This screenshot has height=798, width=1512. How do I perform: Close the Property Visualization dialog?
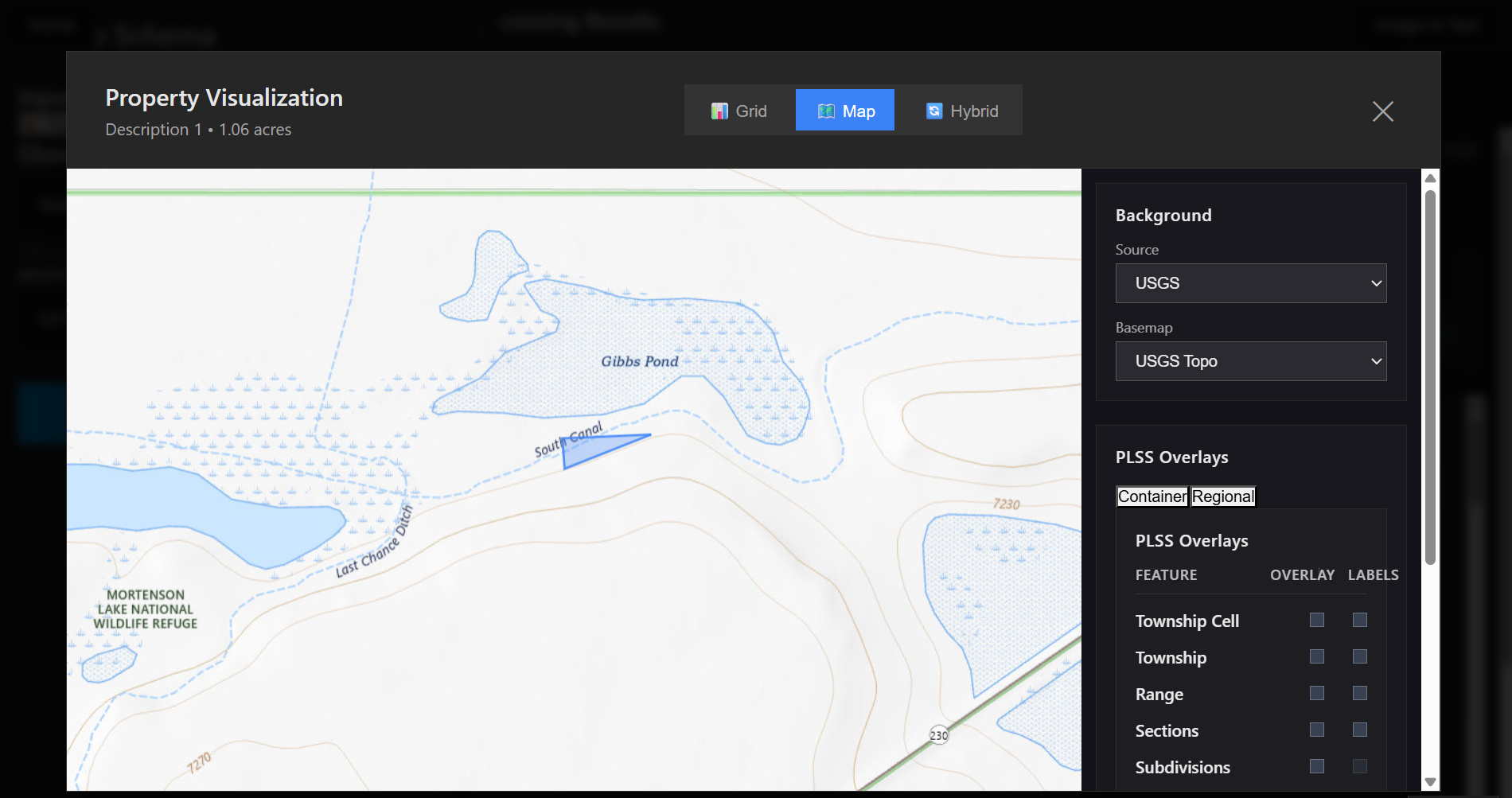[x=1383, y=111]
